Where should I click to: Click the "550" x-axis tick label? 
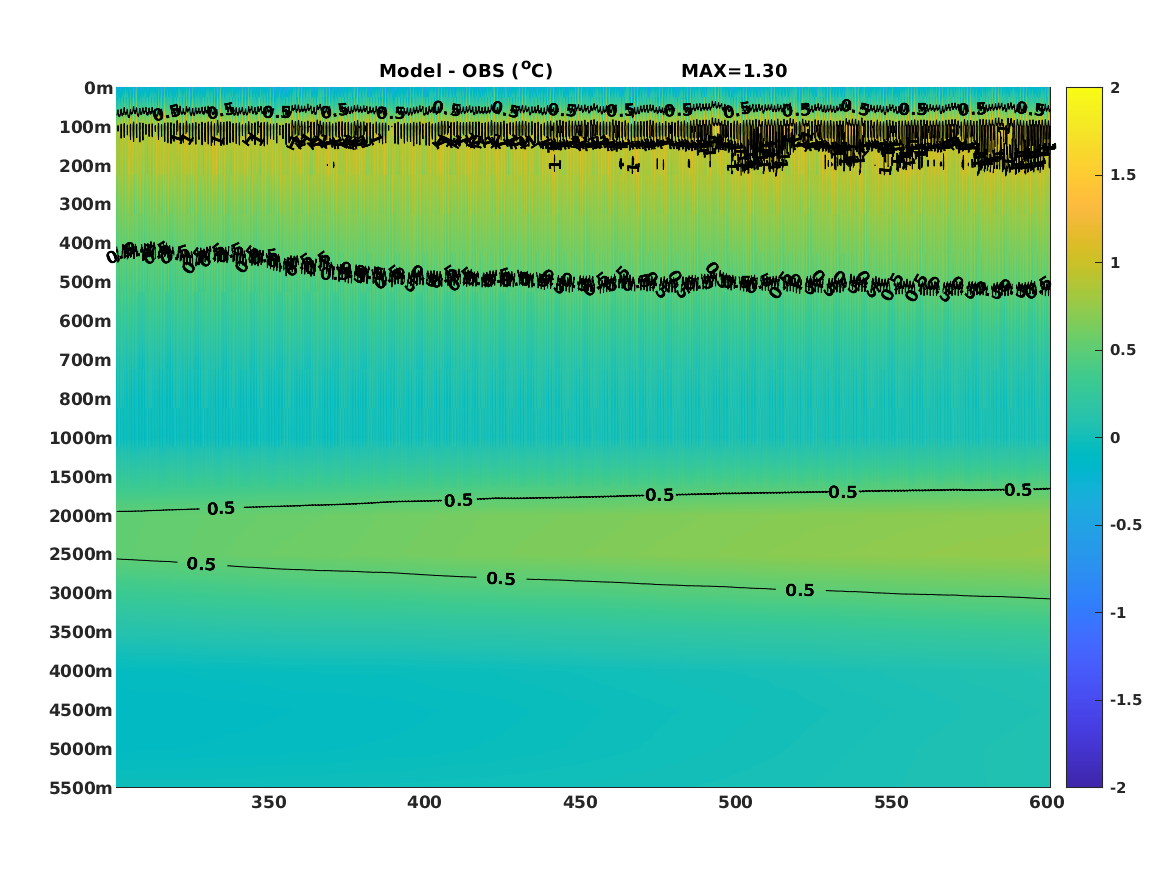coord(891,803)
